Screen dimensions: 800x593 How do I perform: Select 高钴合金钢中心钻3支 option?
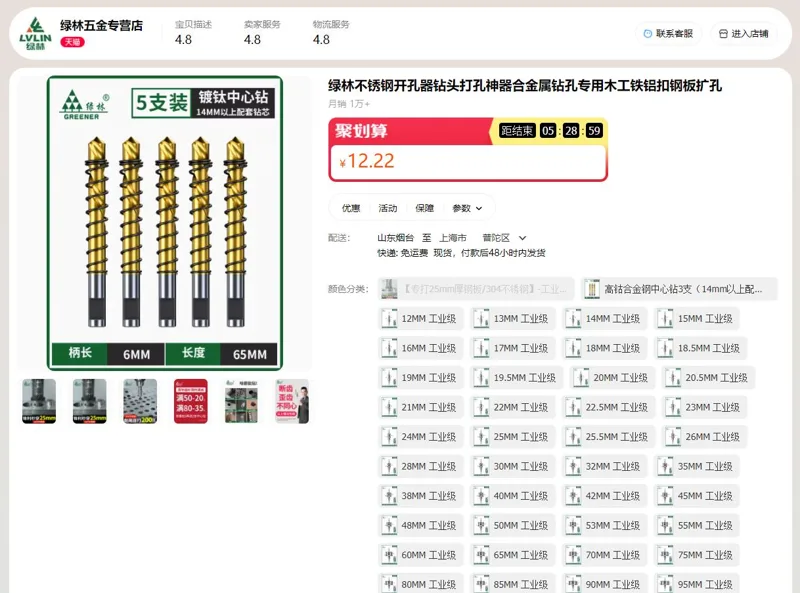click(x=679, y=289)
